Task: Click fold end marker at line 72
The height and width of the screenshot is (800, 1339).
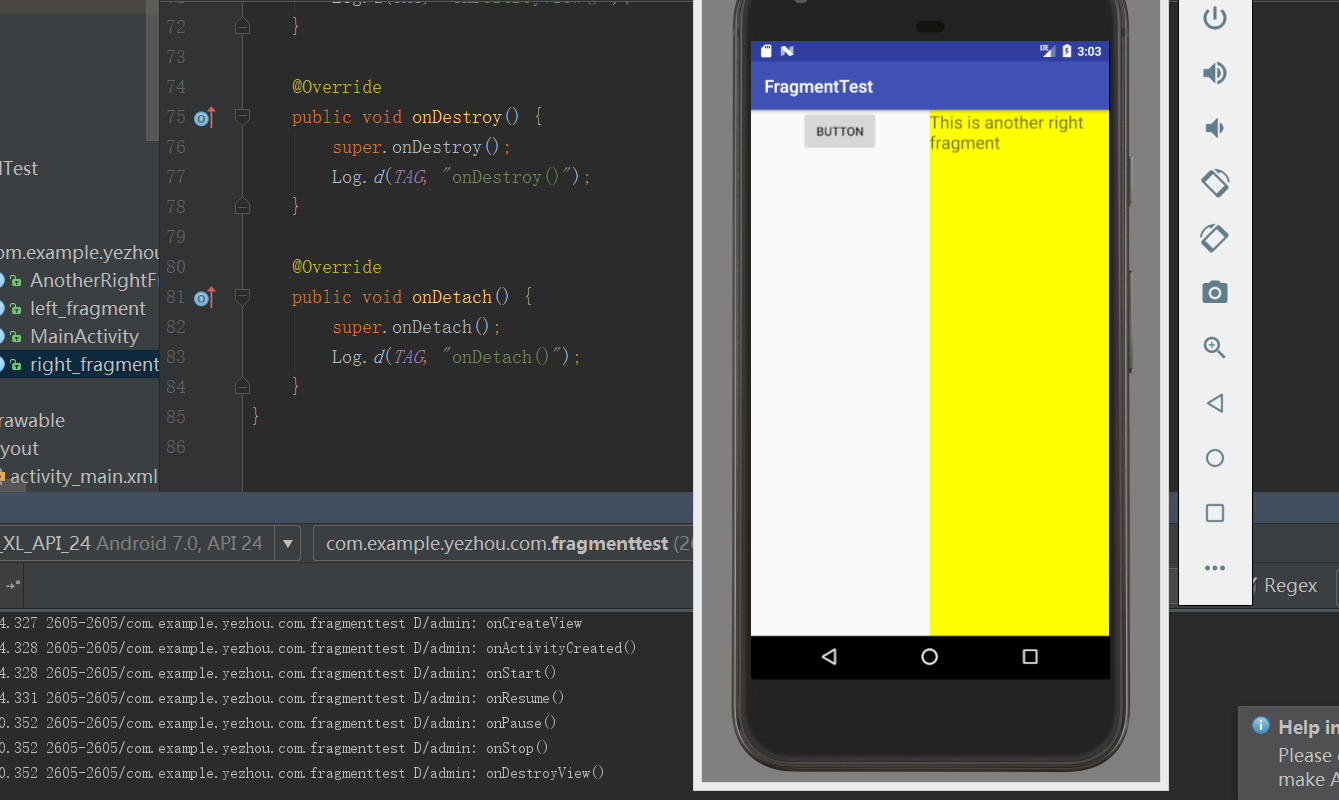Action: coord(242,27)
